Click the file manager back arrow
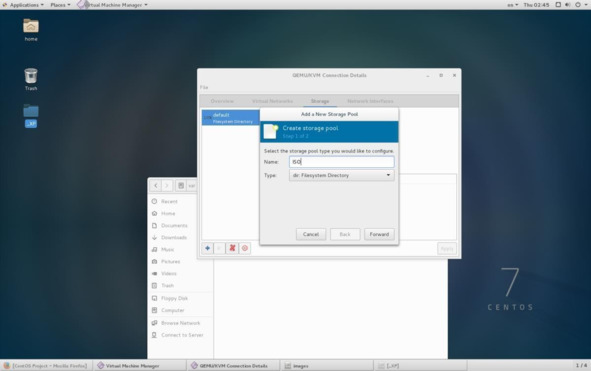 click(x=156, y=186)
